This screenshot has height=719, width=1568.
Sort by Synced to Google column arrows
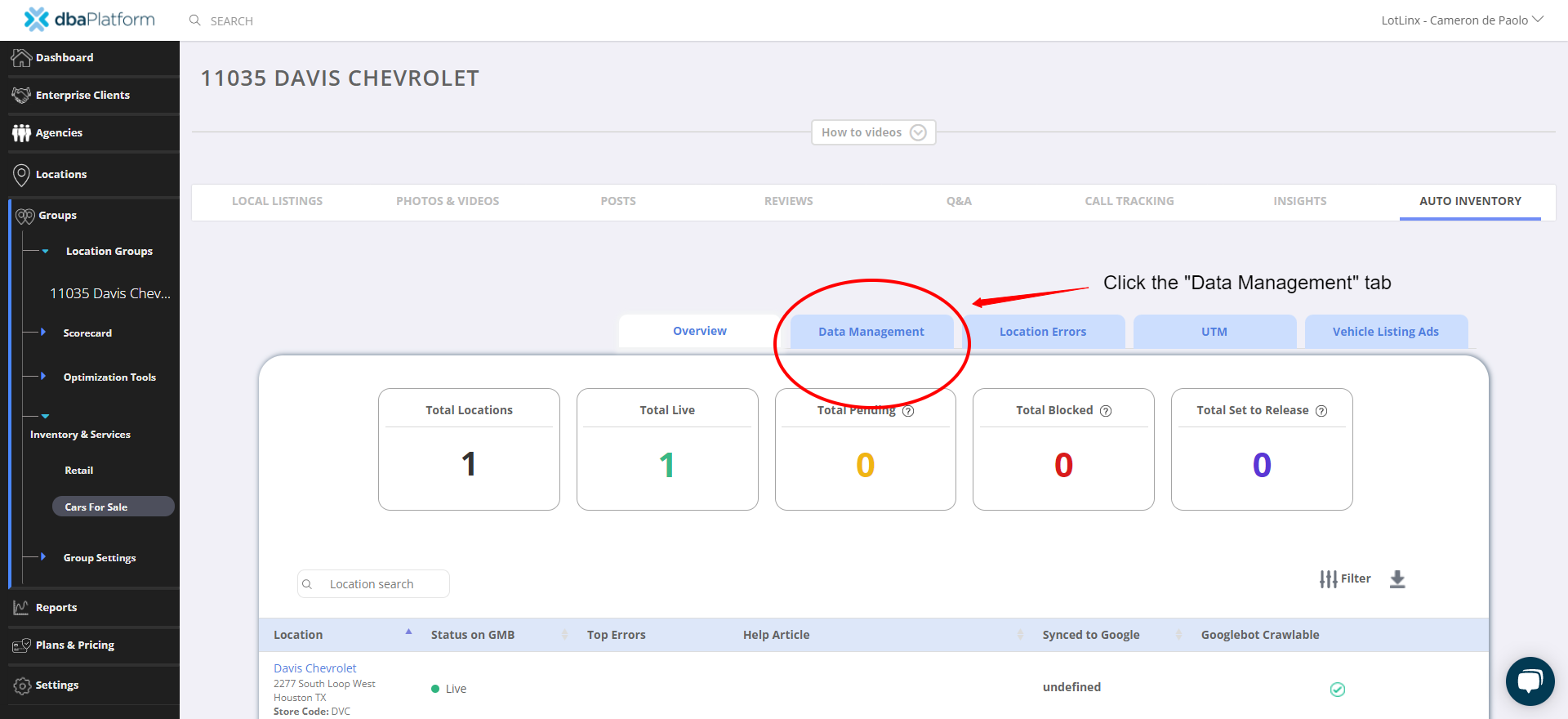pyautogui.click(x=1178, y=635)
